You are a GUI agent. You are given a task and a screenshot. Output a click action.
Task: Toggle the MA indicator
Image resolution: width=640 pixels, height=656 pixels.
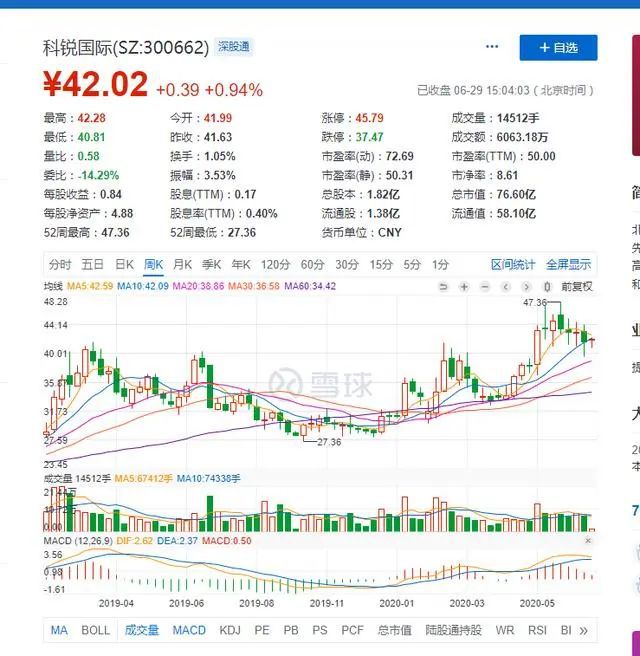pyautogui.click(x=59, y=630)
